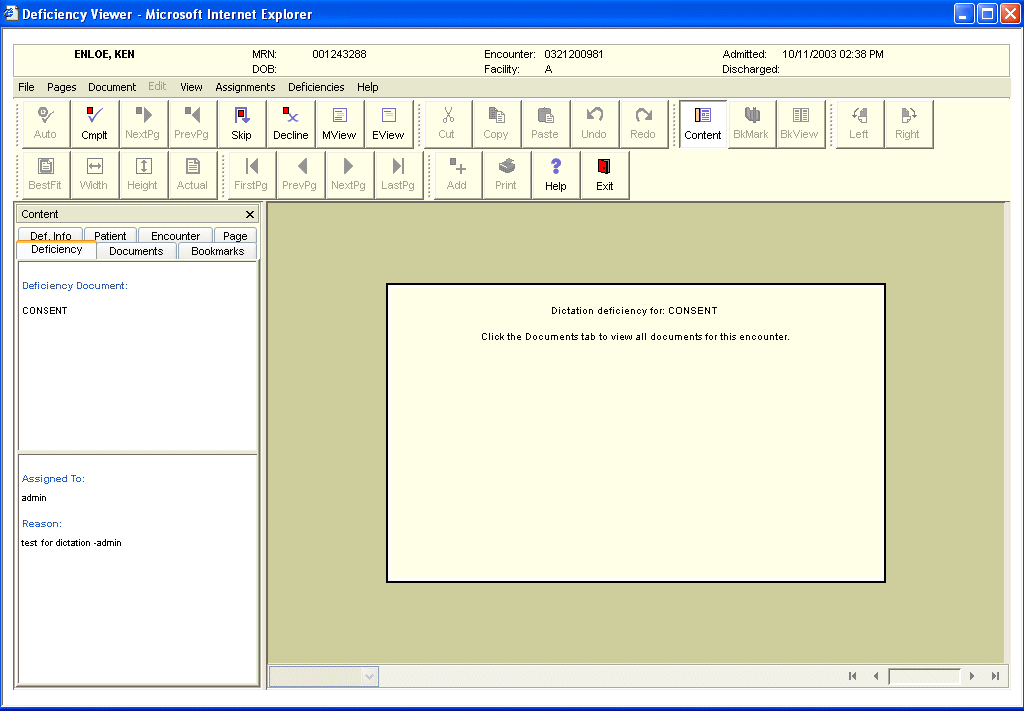Click the Copy toolbar icon
Image resolution: width=1024 pixels, height=711 pixels.
coord(496,124)
